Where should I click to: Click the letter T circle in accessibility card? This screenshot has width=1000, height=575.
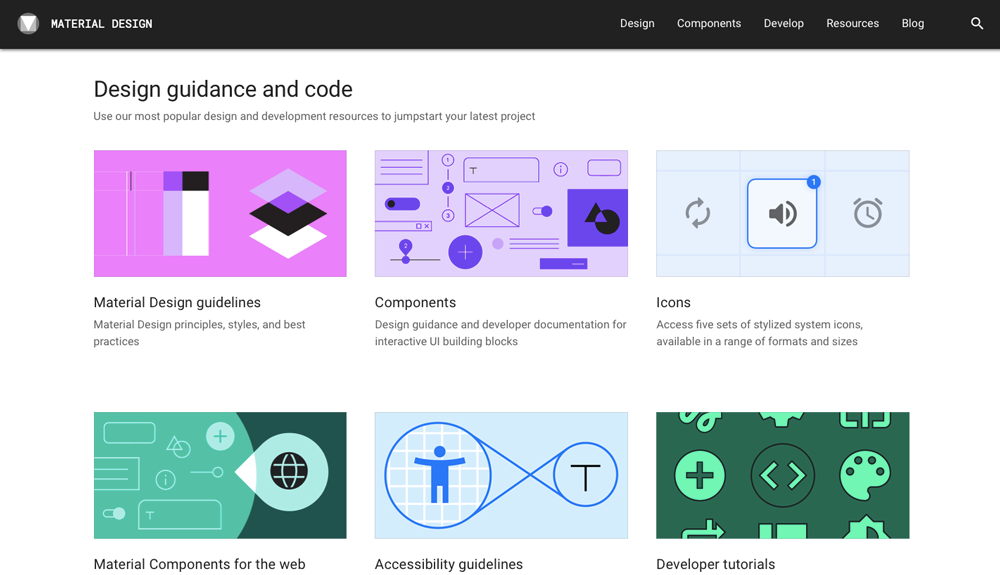pyautogui.click(x=585, y=474)
